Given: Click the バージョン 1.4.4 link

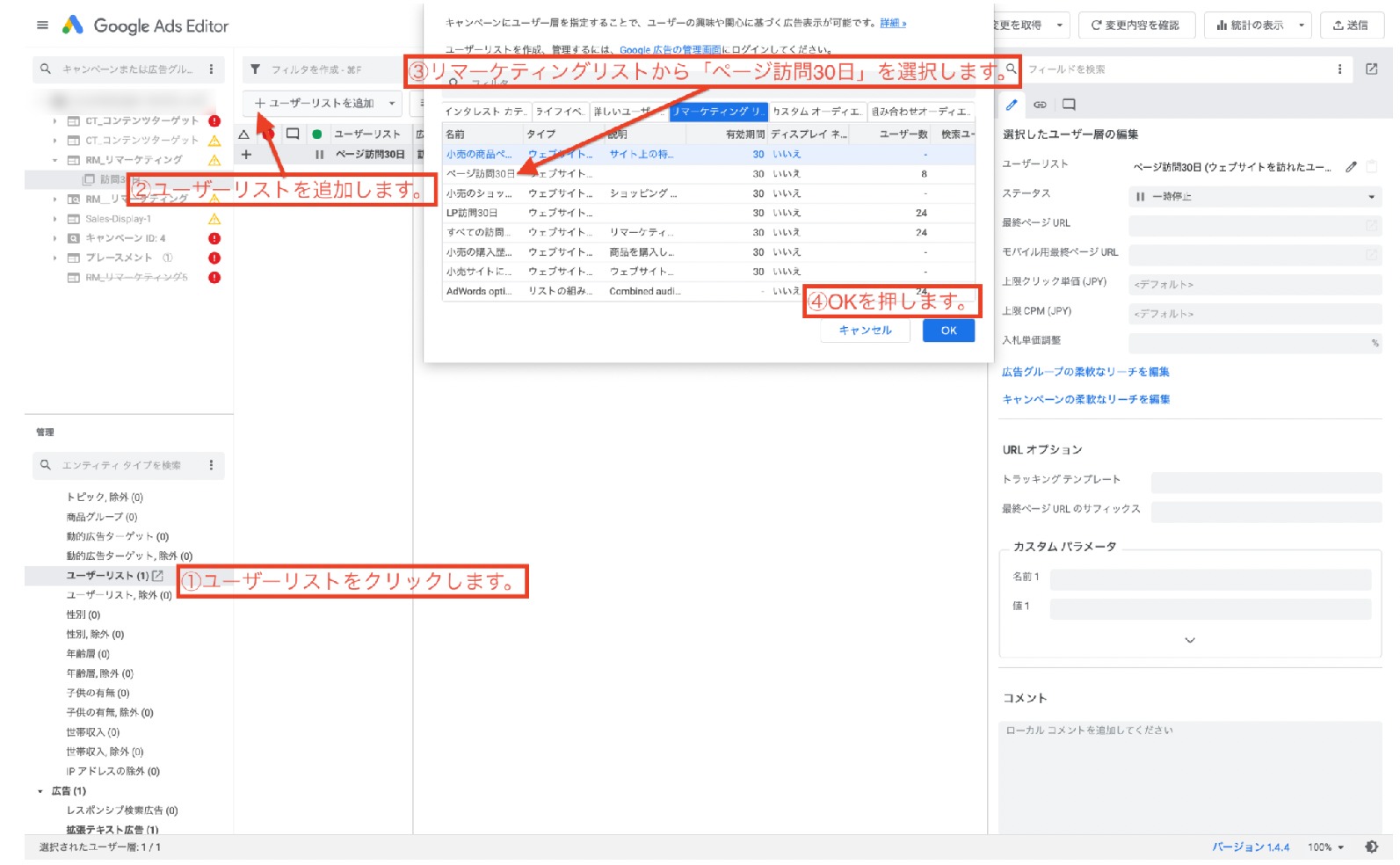Looking at the screenshot, I should tap(1251, 847).
